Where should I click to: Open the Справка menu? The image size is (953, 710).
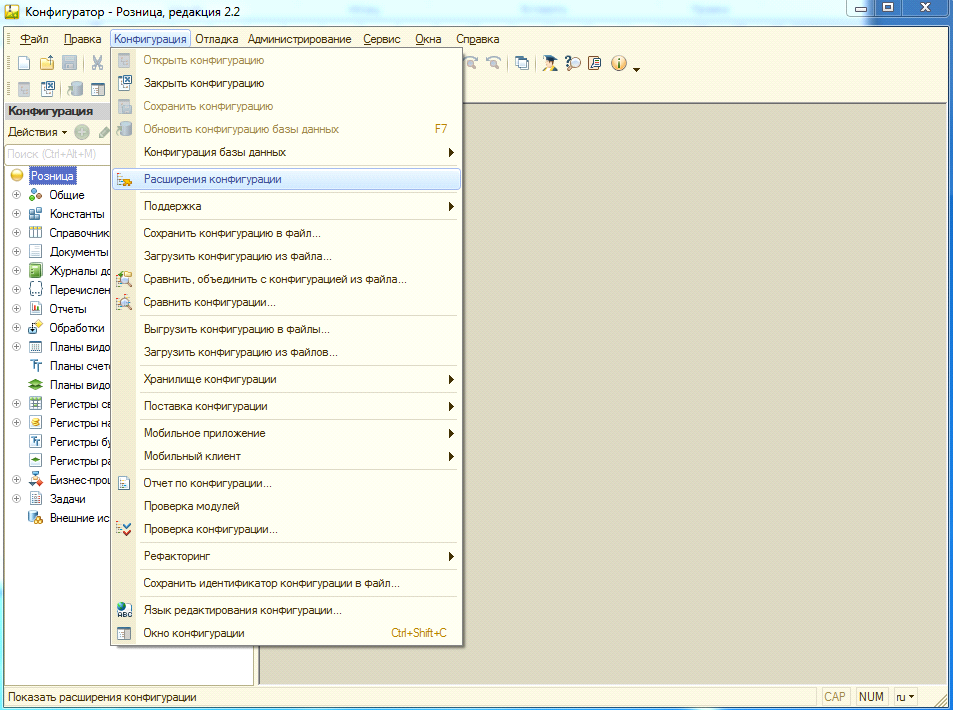[478, 39]
